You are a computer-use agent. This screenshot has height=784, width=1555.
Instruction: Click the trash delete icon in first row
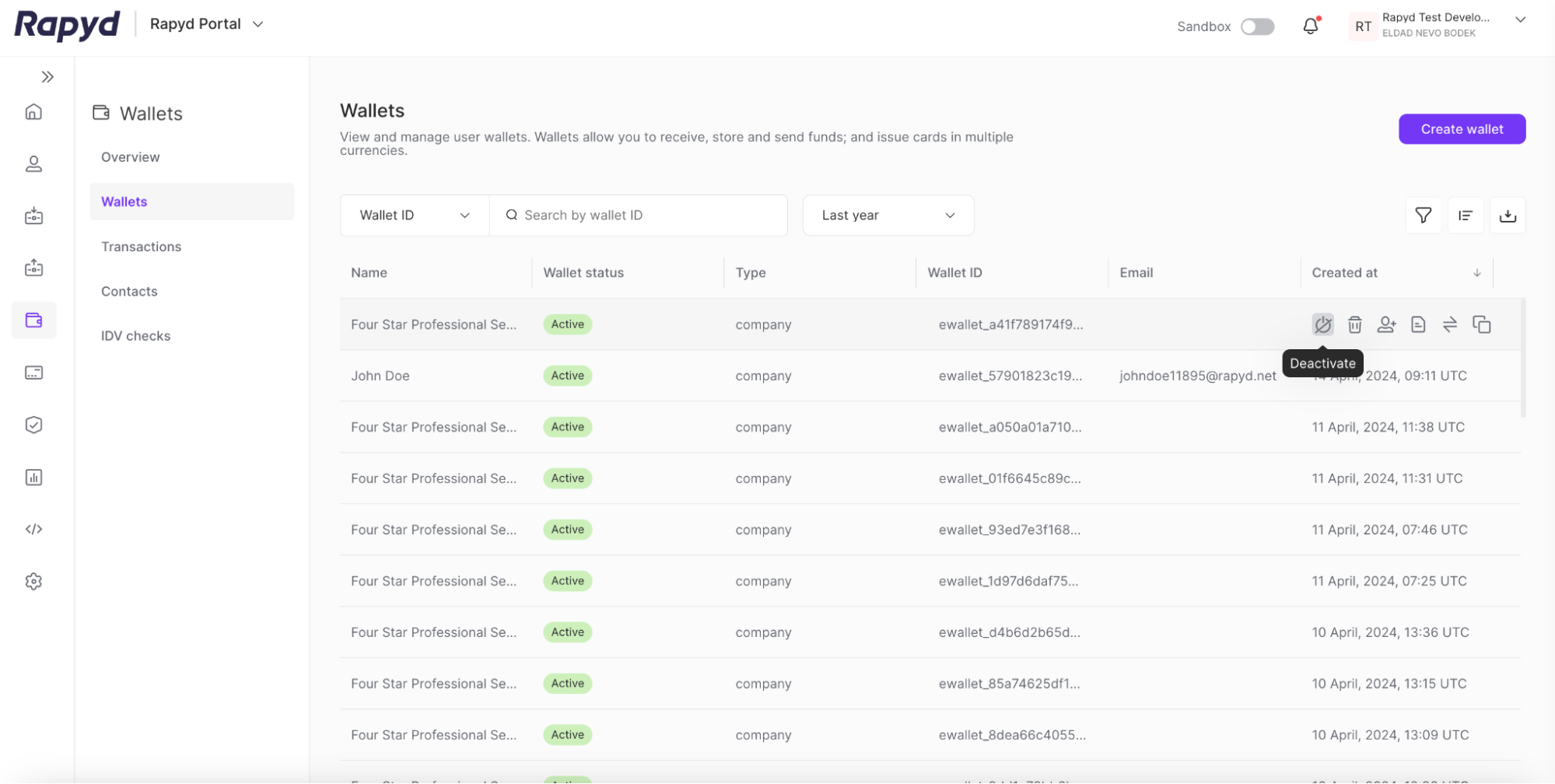click(1354, 324)
